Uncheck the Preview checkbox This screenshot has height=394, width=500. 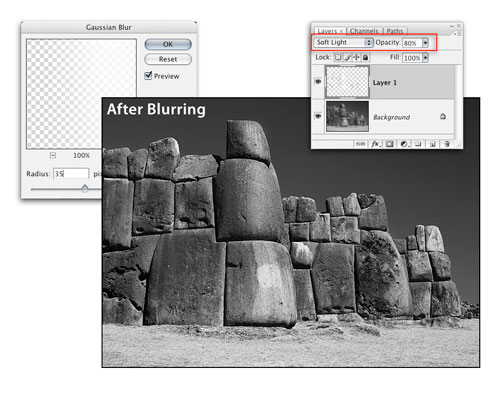click(148, 76)
